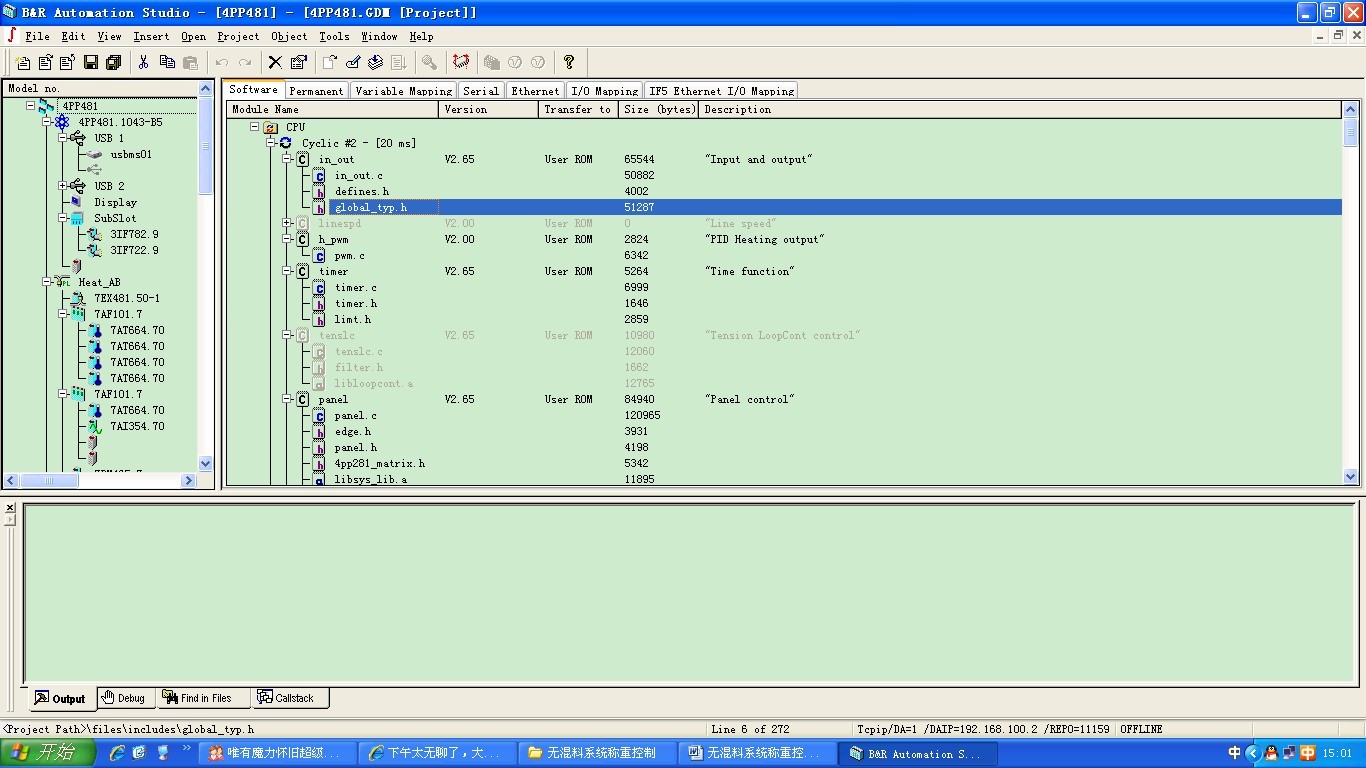The height and width of the screenshot is (768, 1366).
Task: Switch to the Variable Mapping tab
Action: 403,91
